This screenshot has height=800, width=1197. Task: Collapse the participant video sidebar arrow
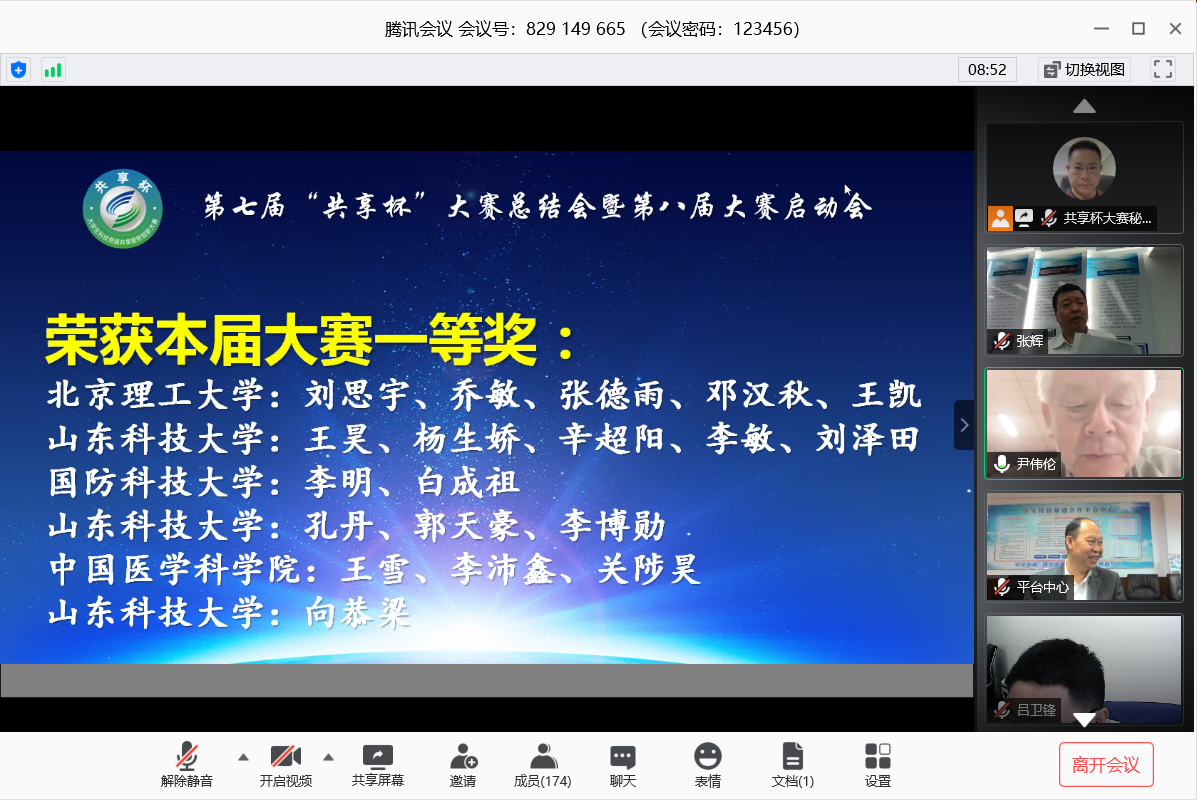point(964,425)
